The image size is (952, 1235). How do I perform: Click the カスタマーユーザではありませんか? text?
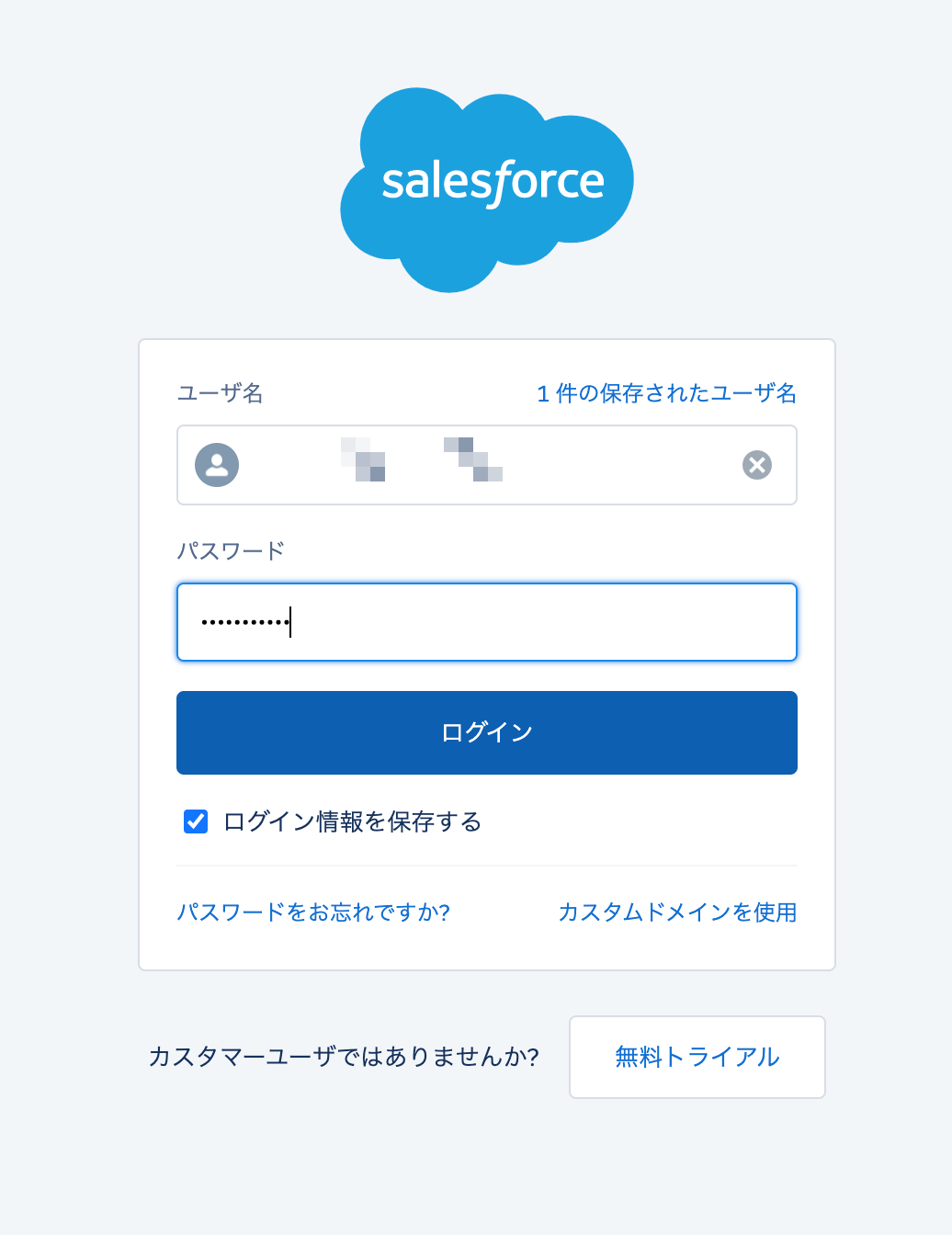(x=344, y=1057)
